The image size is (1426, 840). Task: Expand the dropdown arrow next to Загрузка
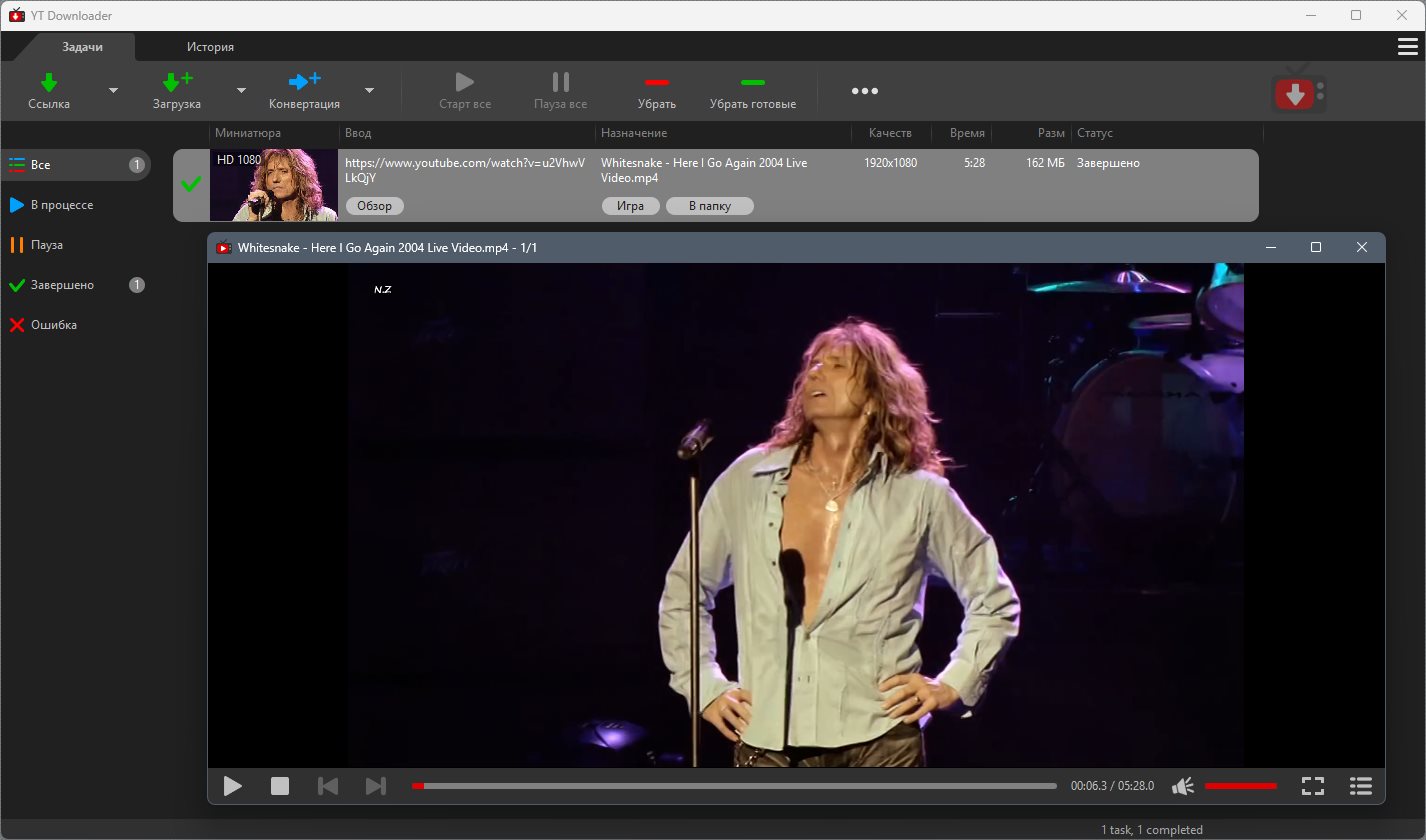[x=241, y=91]
